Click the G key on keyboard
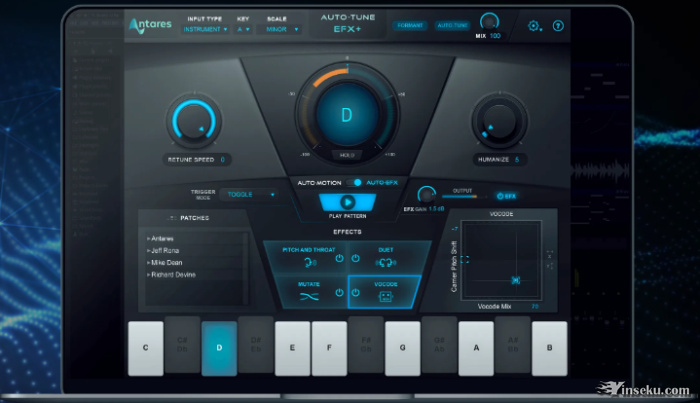This screenshot has height=403, width=700. [x=402, y=348]
